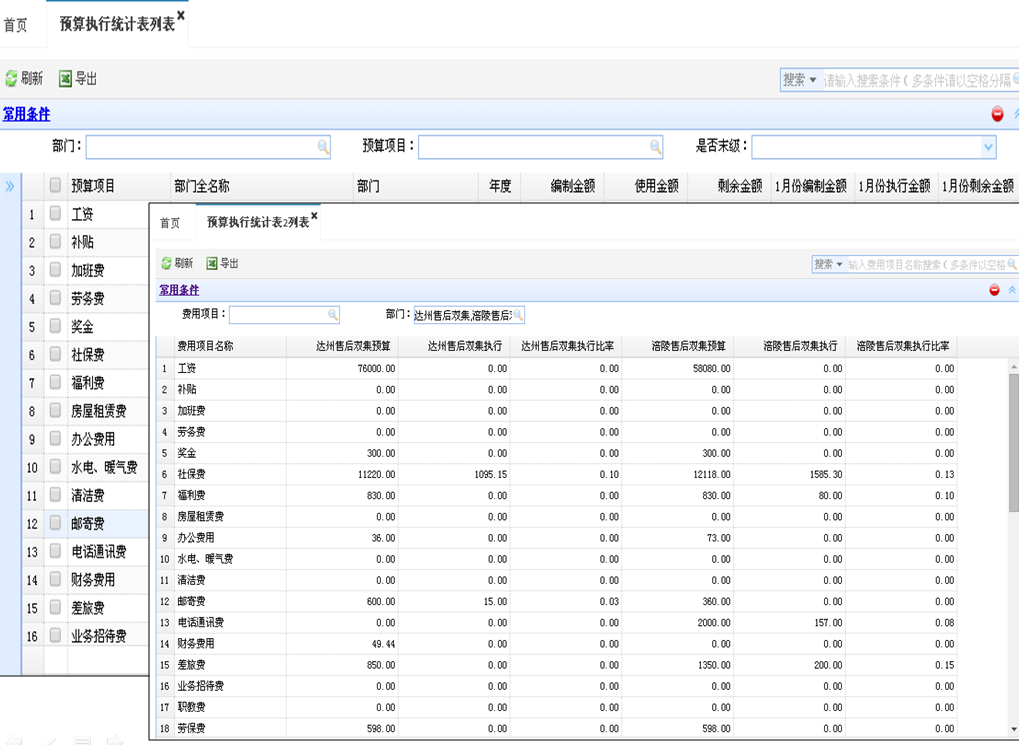This screenshot has width=1019, height=745.
Task: Click the outer 导出 Excel export icon
Action: [66, 79]
